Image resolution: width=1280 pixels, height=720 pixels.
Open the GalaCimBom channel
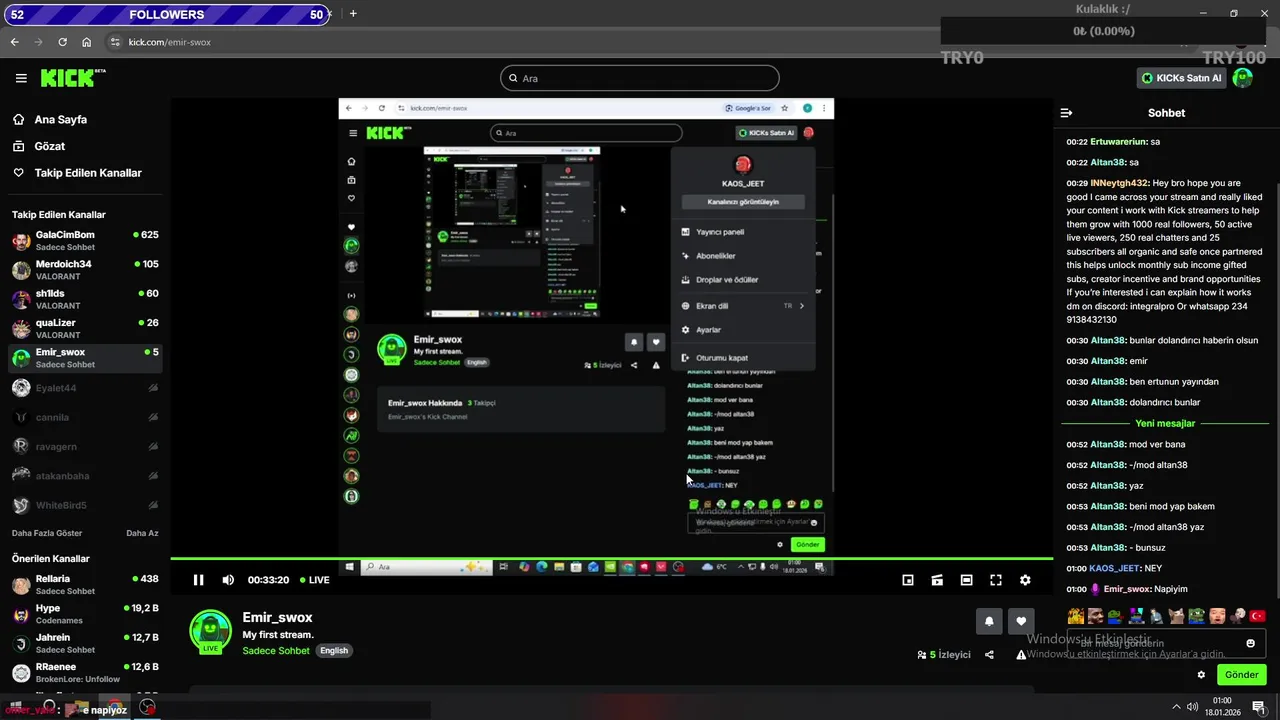(85, 240)
